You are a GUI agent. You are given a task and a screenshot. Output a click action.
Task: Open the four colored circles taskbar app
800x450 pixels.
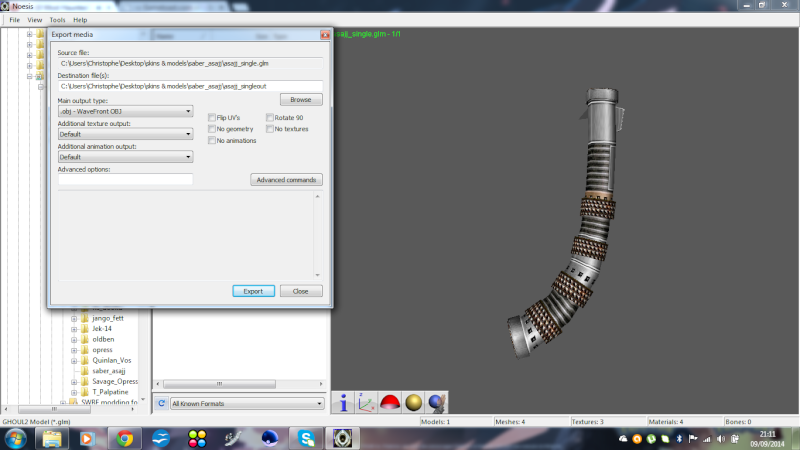click(197, 439)
